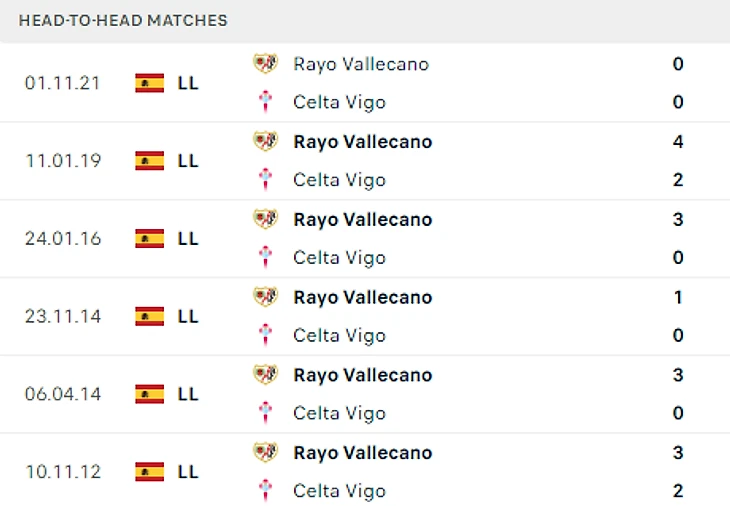Click Celta Vigo crest in 01.11.21 match
730x506 pixels.
[x=265, y=102]
